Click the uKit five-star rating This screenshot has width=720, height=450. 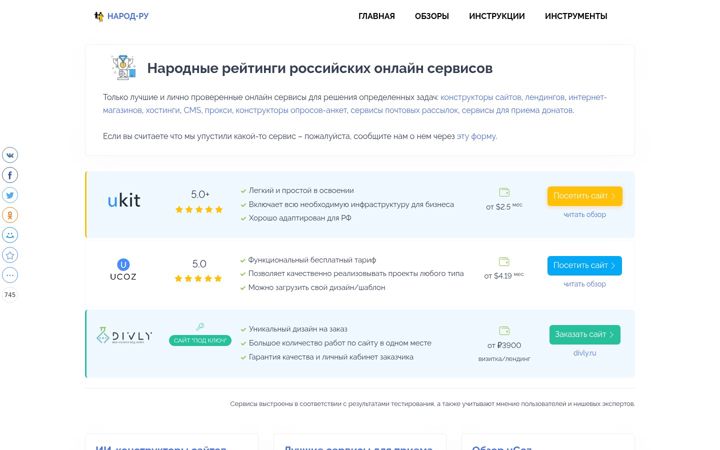click(x=199, y=209)
